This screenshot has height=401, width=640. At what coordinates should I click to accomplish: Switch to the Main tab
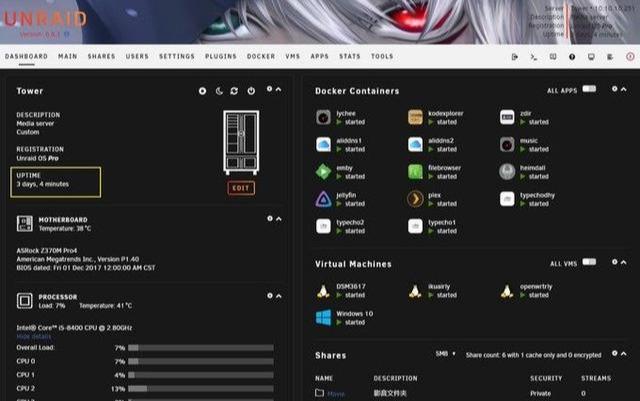68,56
